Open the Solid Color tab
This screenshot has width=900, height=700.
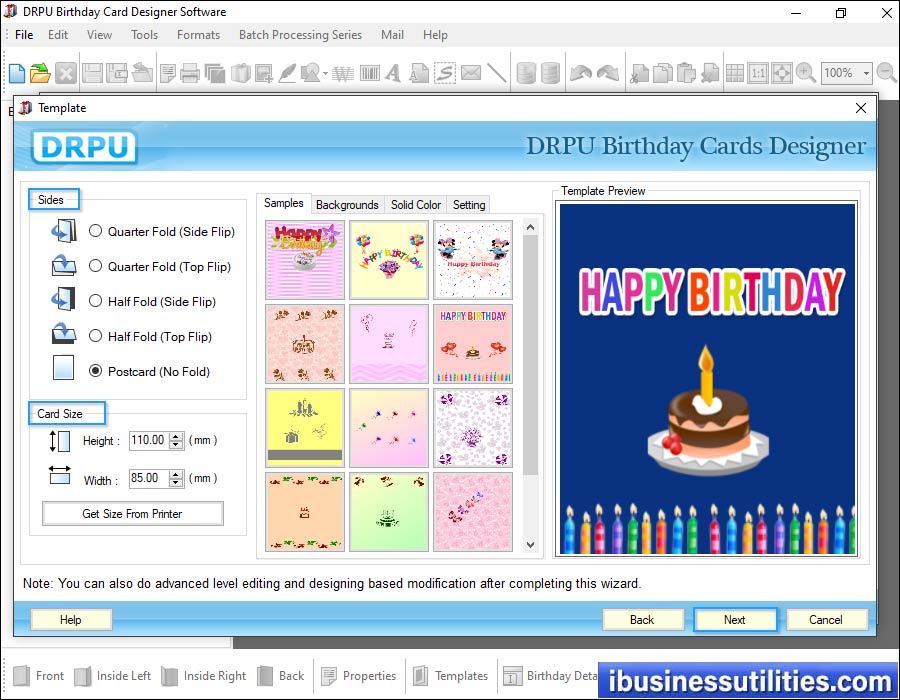[415, 205]
